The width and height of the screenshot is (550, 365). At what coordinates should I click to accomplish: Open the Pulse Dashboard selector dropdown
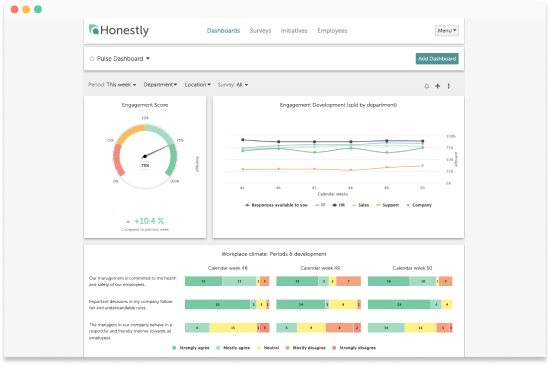123,59
